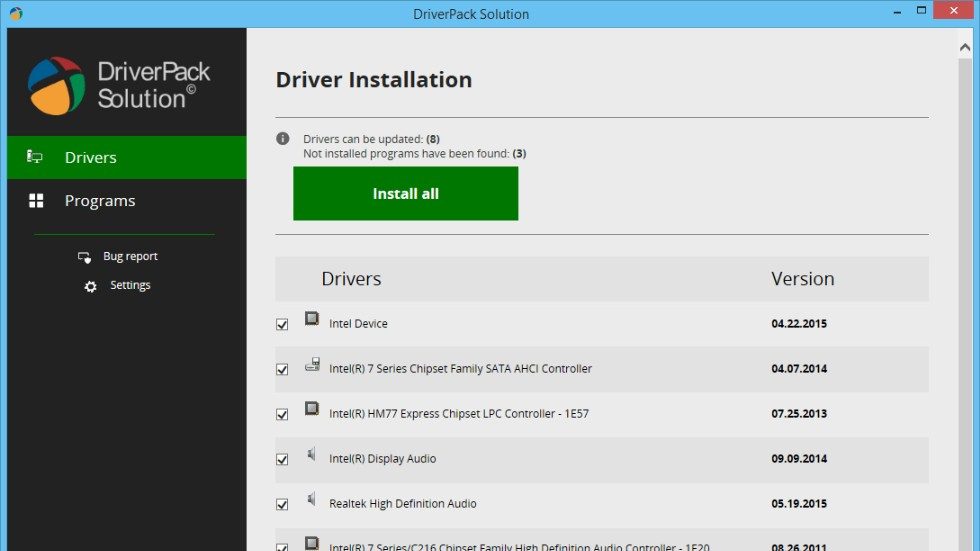Close the DriverPack Solution window
The width and height of the screenshot is (980, 551).
coord(954,11)
